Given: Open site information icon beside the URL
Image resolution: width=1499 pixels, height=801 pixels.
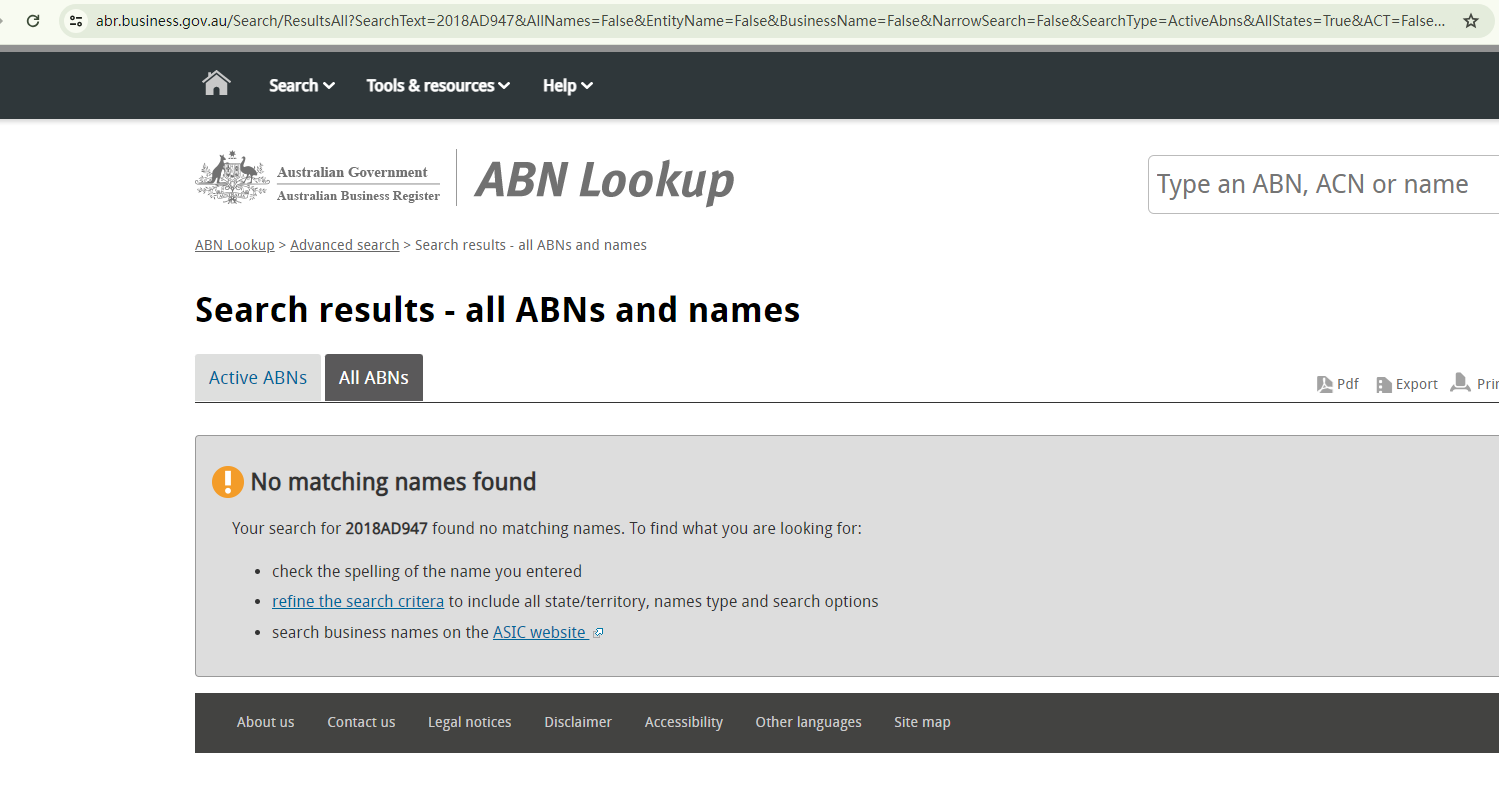Looking at the screenshot, I should [76, 20].
